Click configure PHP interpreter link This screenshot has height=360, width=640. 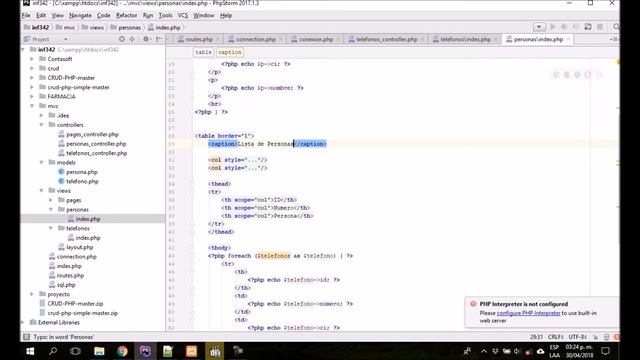click(528, 313)
